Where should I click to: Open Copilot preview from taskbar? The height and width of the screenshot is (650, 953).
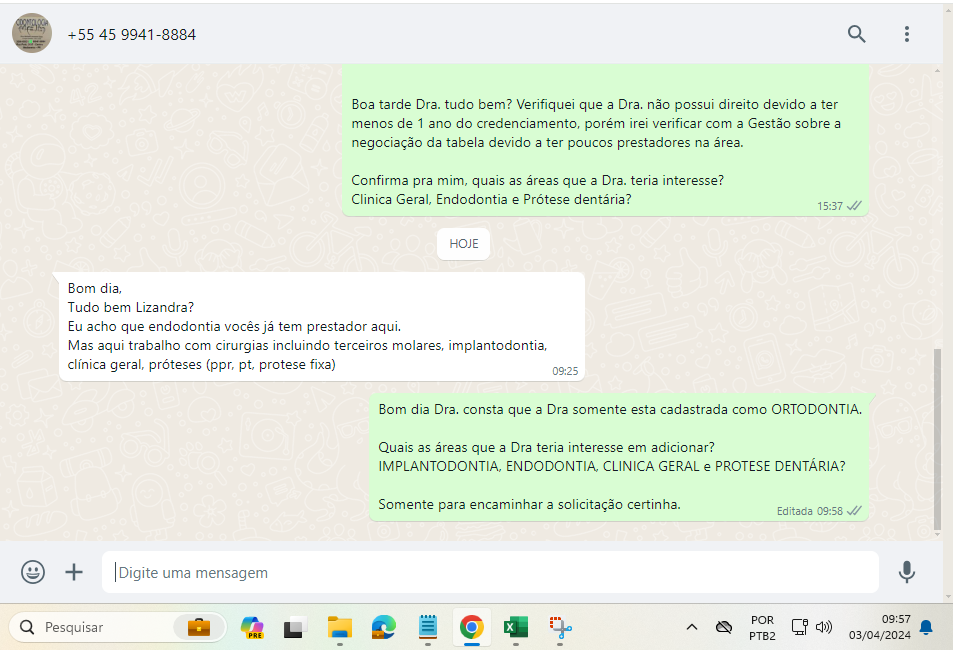(252, 627)
